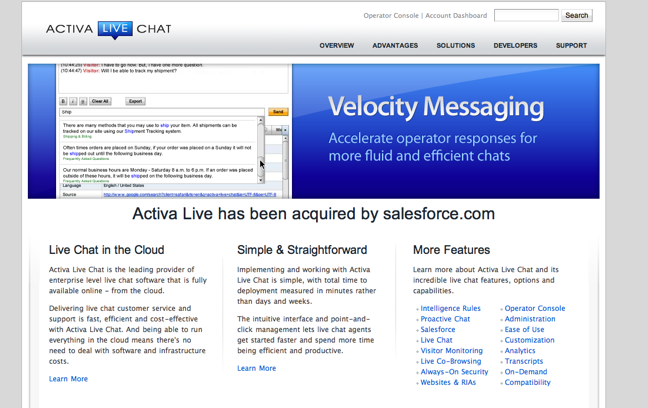Image resolution: width=648 pixels, height=408 pixels.
Task: Open the Support menu item
Action: click(x=571, y=45)
